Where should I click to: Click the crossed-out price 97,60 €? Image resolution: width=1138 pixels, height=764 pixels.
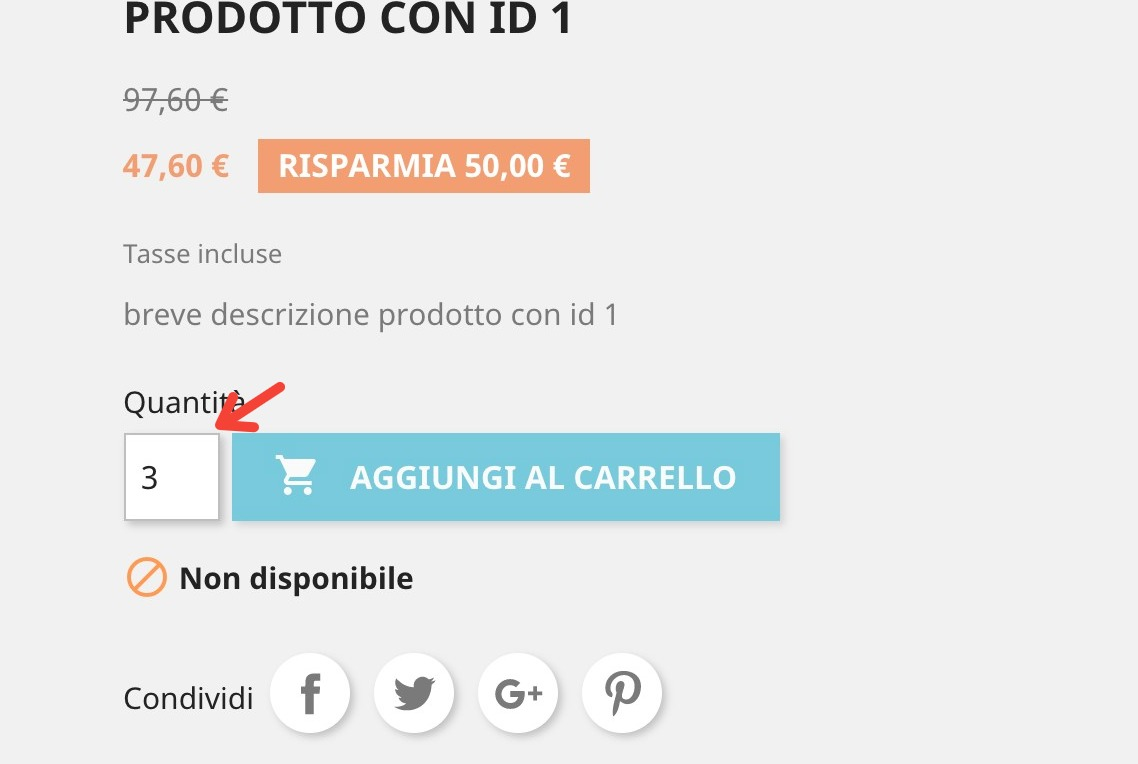(x=176, y=99)
